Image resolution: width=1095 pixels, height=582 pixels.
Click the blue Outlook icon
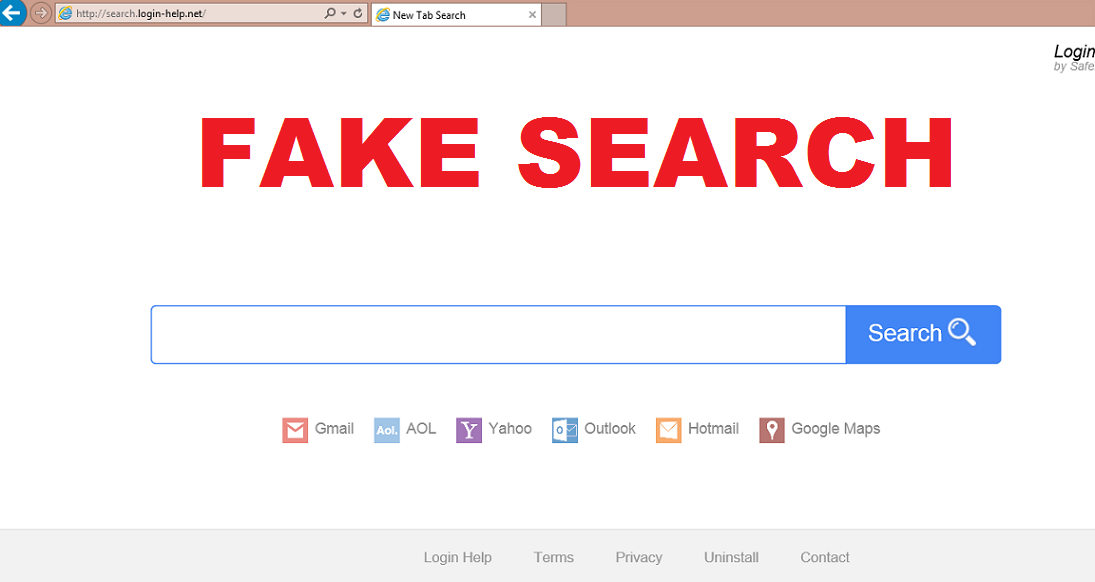pyautogui.click(x=565, y=430)
